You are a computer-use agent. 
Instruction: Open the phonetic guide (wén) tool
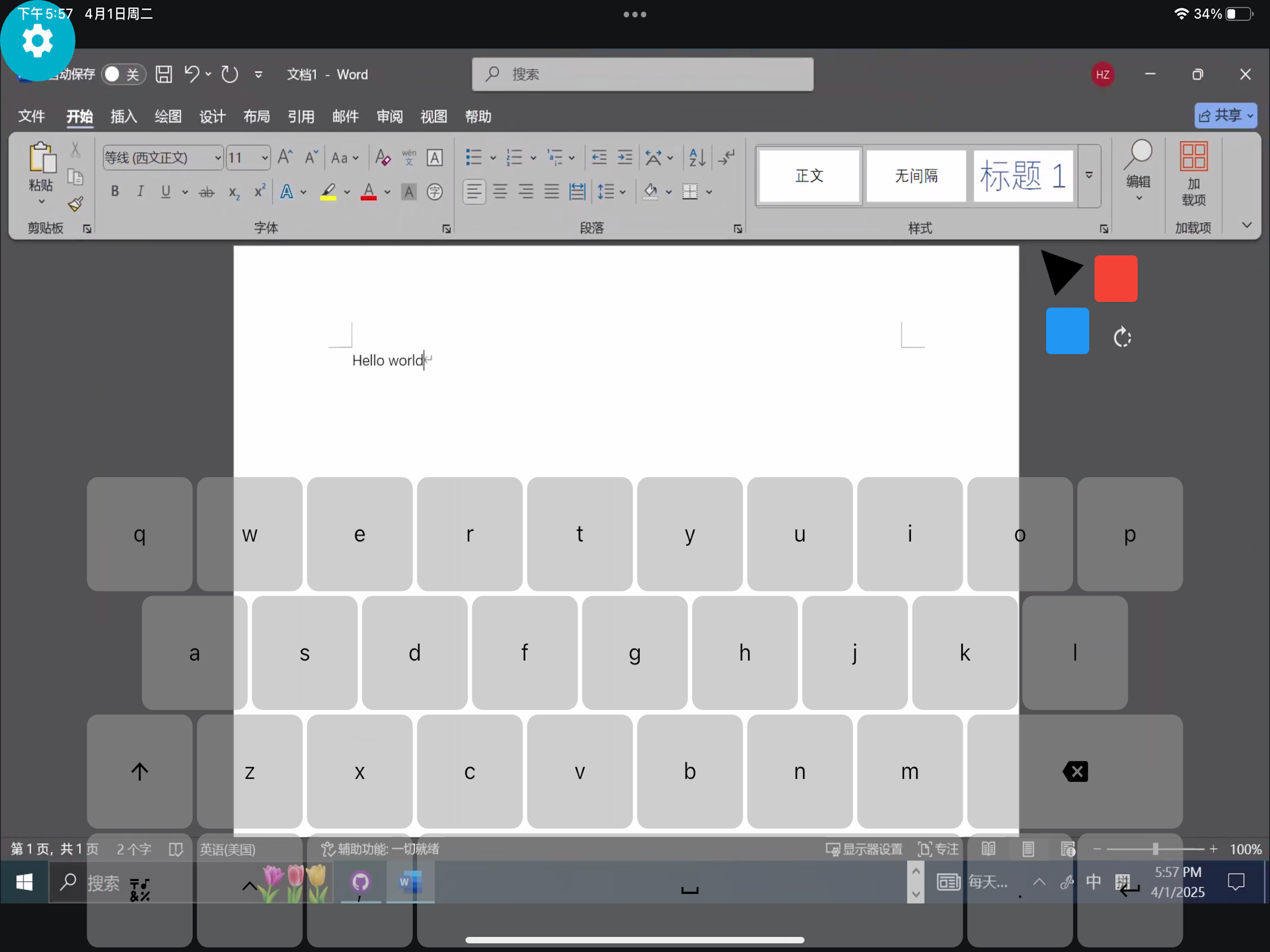409,157
